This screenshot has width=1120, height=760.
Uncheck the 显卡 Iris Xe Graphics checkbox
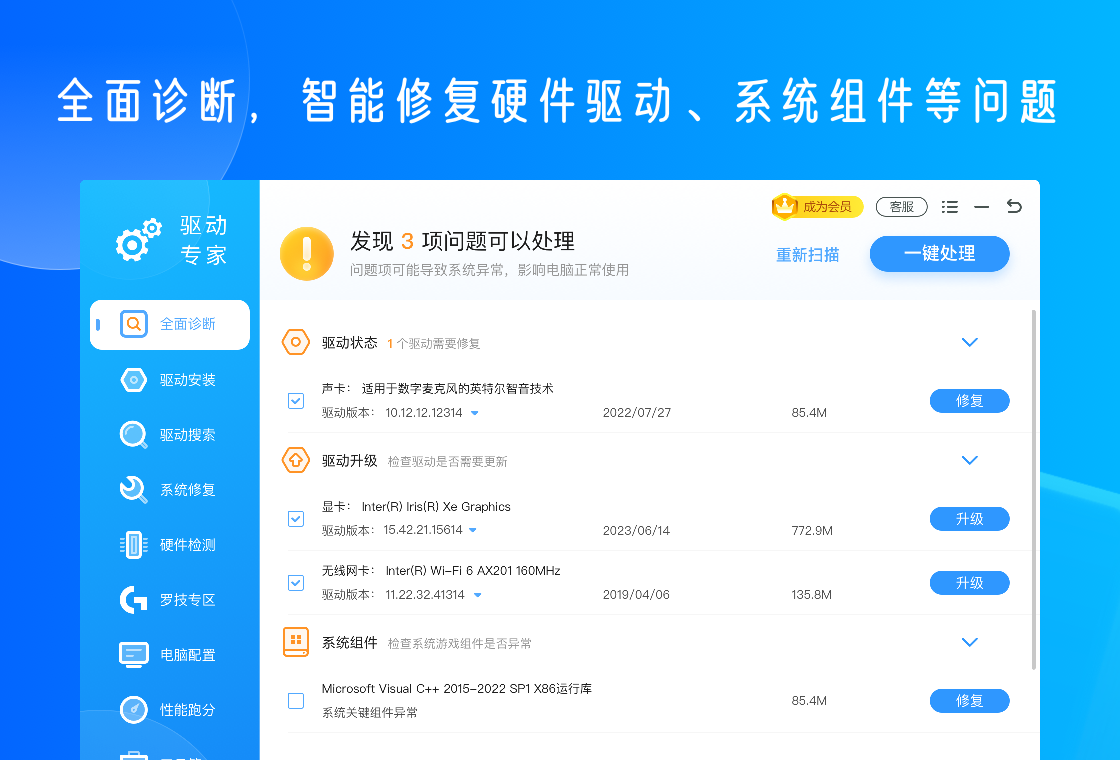[296, 519]
